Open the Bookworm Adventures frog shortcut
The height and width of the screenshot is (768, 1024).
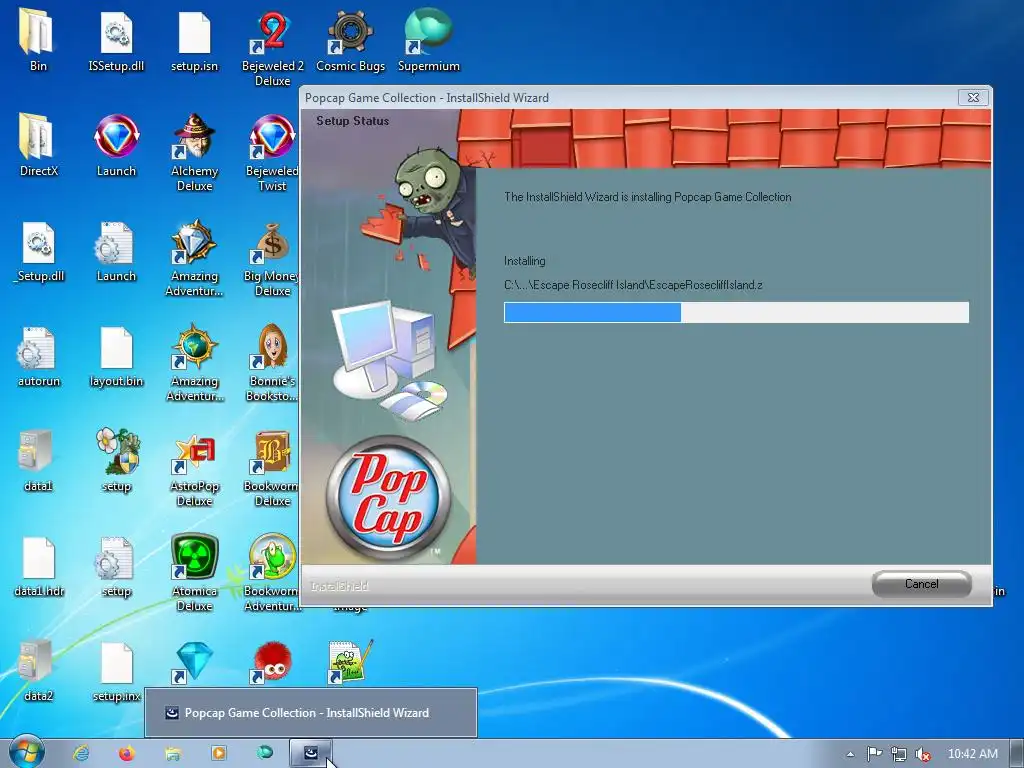click(272, 573)
